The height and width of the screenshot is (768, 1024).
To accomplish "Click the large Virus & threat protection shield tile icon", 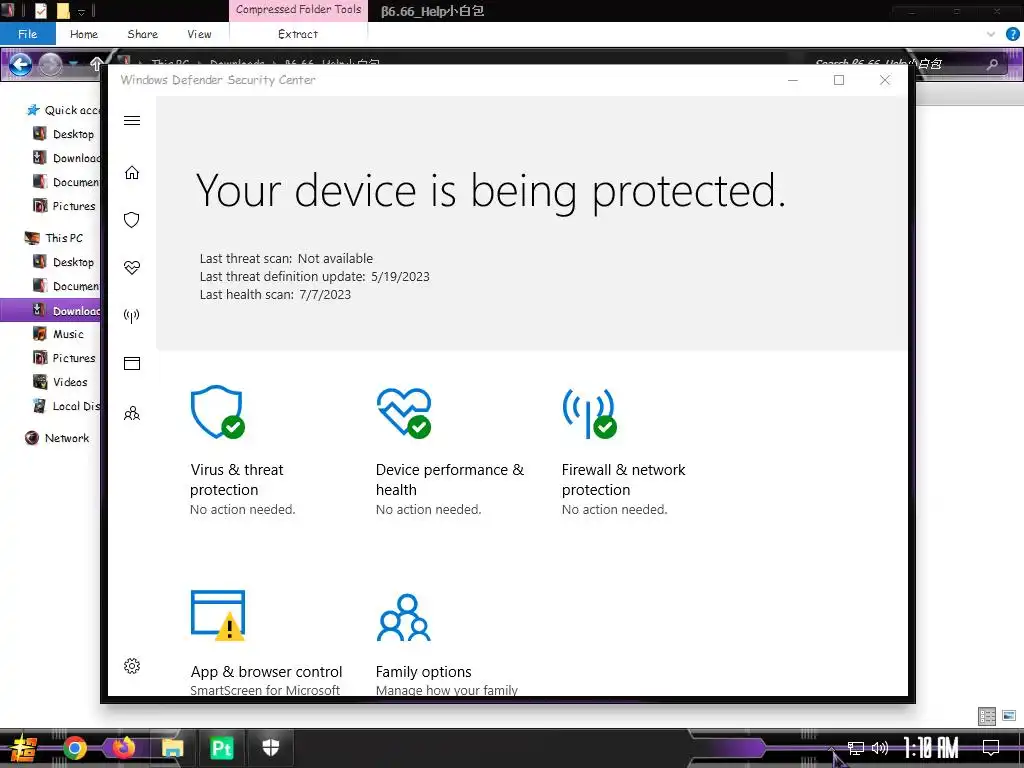I will [217, 412].
